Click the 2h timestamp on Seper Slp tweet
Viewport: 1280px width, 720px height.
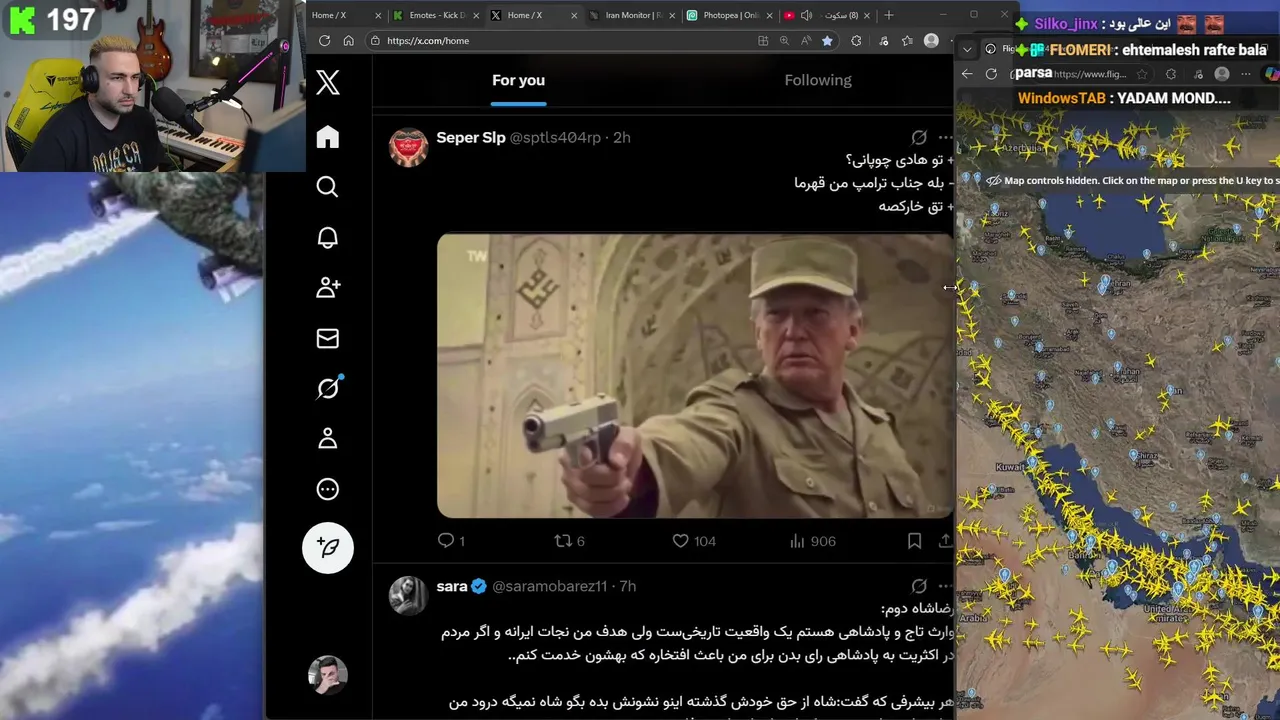click(622, 137)
